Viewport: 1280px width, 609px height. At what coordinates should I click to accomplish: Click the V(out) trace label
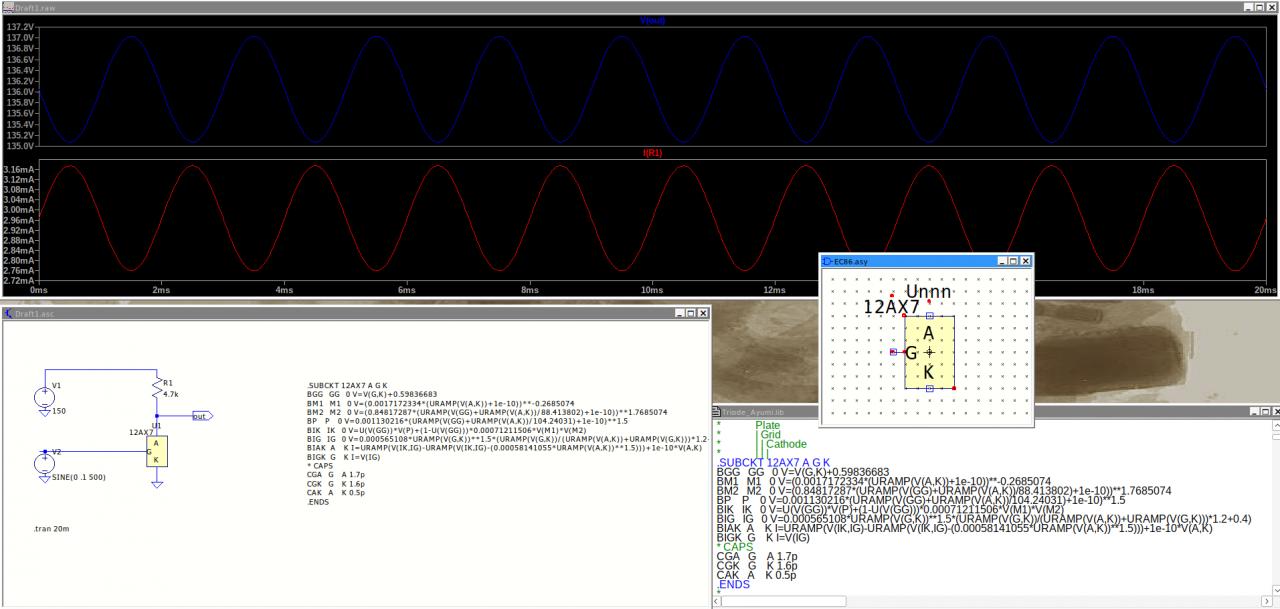click(653, 21)
